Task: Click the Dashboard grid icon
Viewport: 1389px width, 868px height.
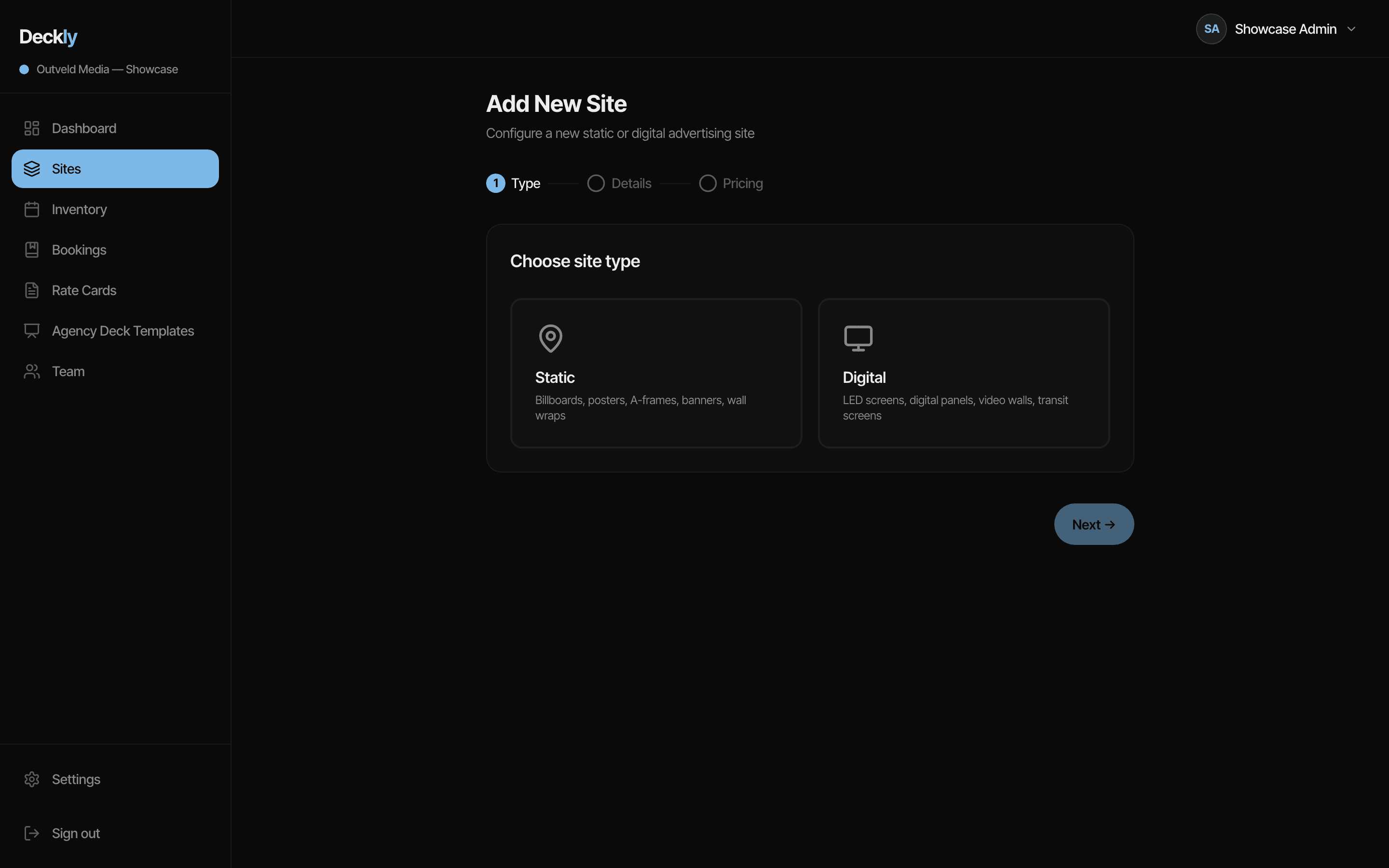Action: coord(31,128)
